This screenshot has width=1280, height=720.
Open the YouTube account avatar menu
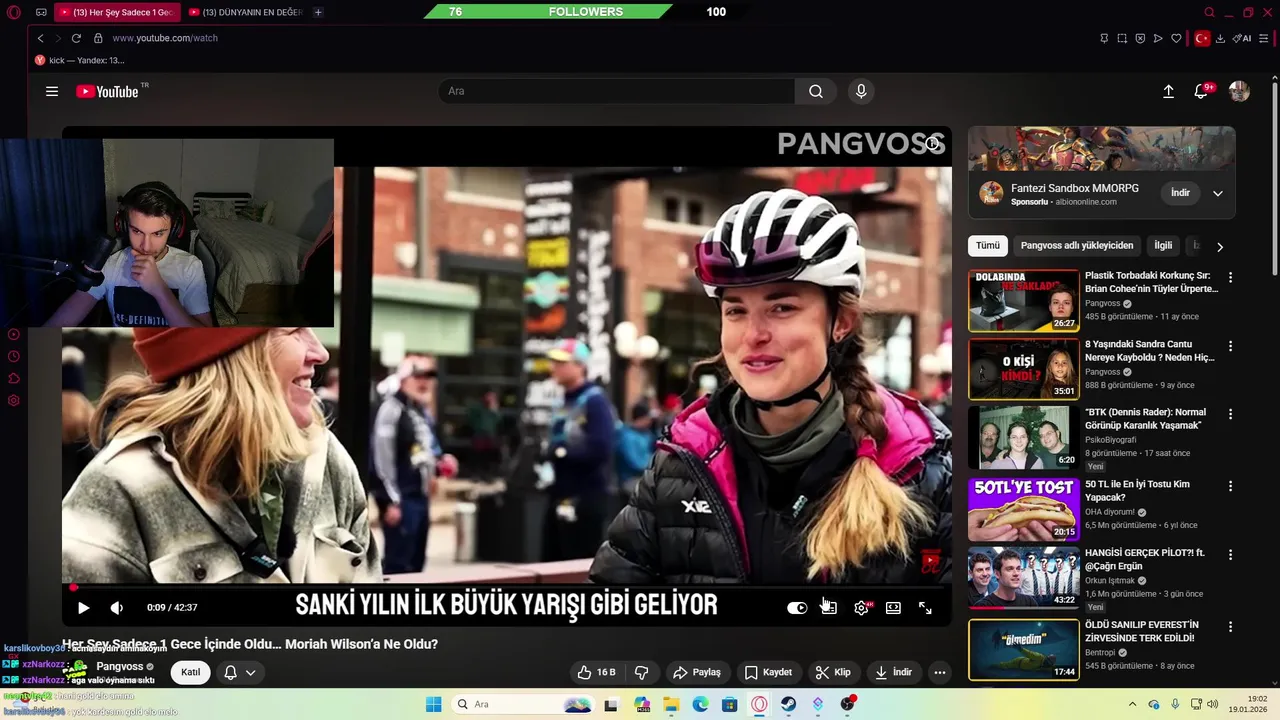tap(1239, 91)
